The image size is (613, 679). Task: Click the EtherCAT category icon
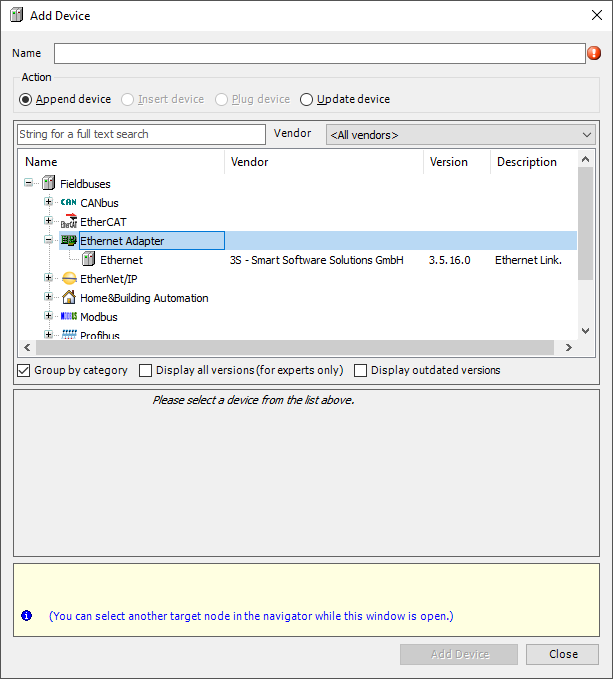point(68,222)
